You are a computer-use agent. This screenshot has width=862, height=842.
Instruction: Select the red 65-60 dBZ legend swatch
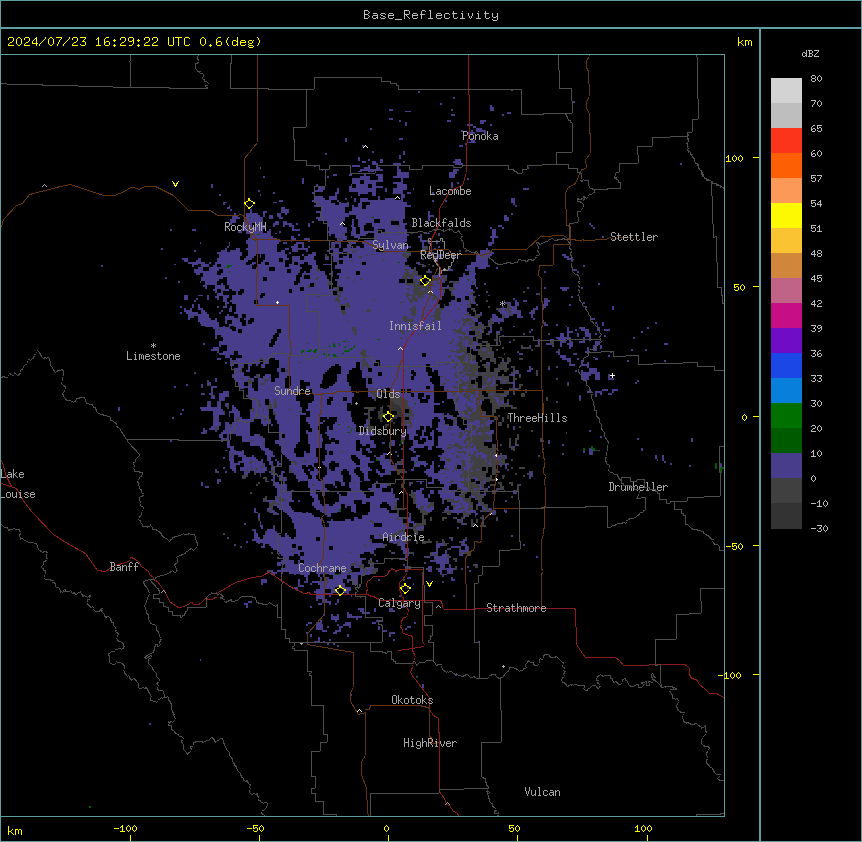[x=786, y=141]
